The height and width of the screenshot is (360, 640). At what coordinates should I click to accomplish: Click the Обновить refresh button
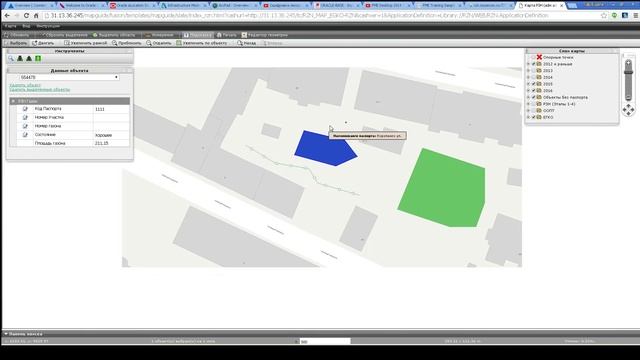tap(16, 35)
